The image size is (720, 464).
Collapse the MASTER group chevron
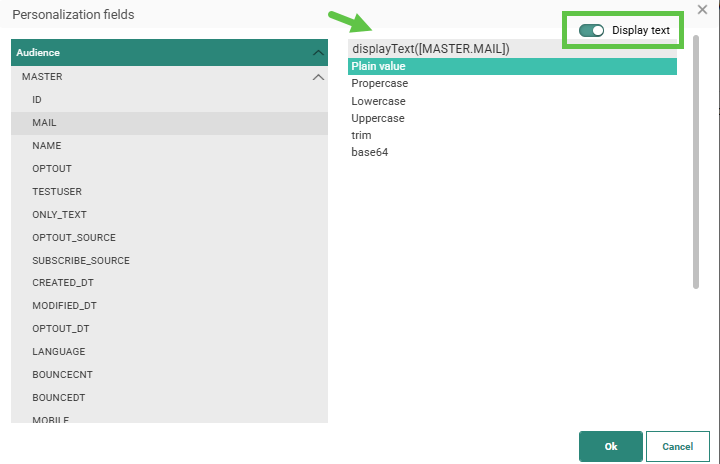(318, 77)
